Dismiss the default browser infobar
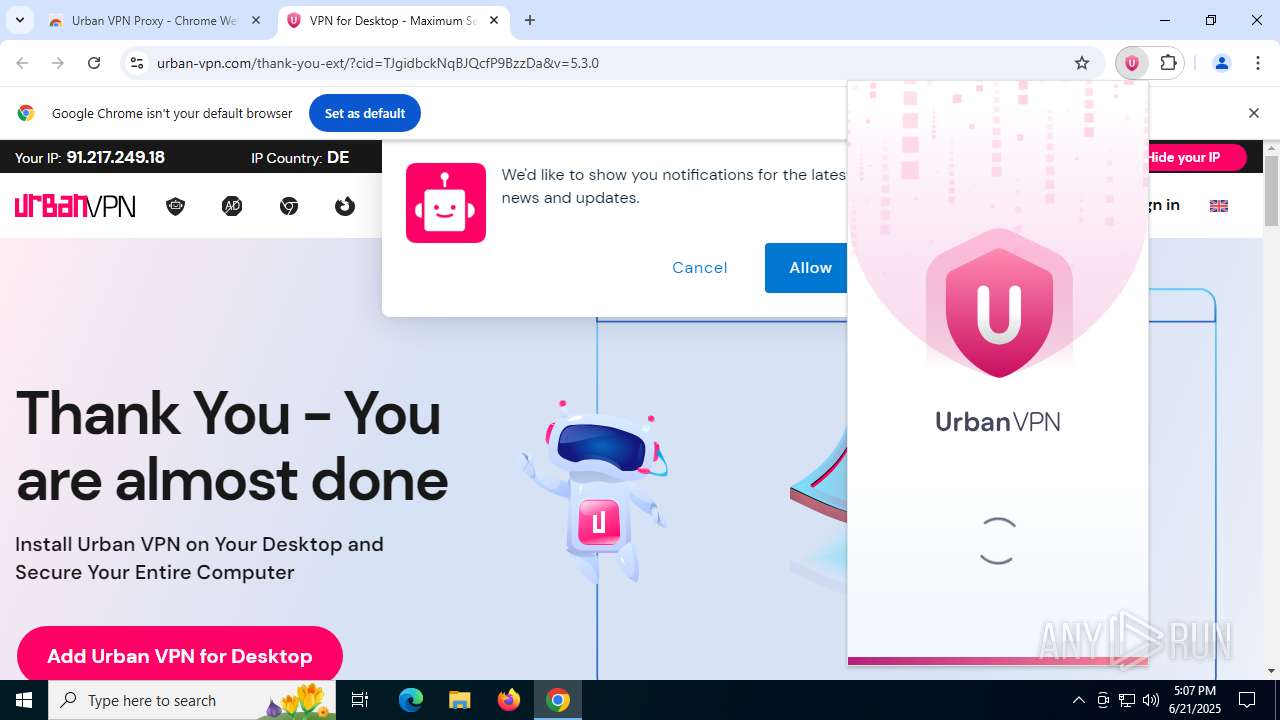 tap(1253, 113)
